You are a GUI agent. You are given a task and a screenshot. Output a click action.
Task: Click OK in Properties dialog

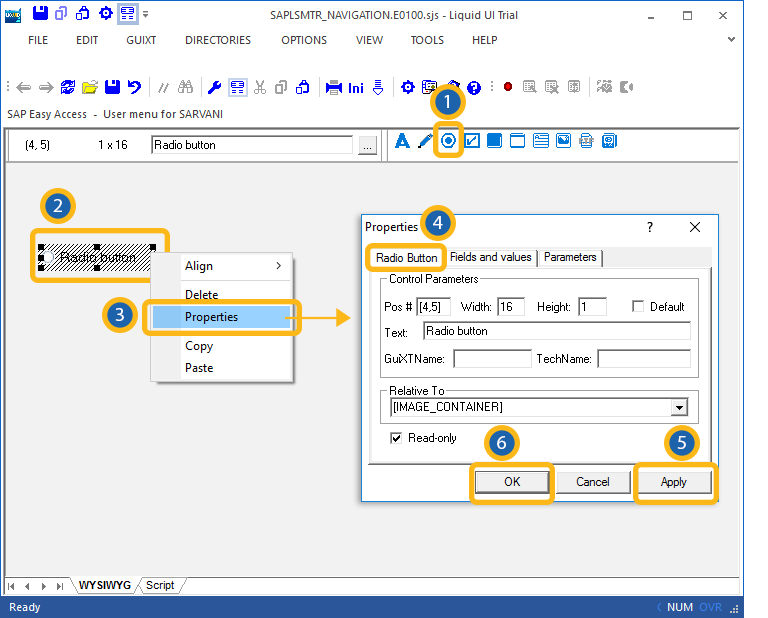[x=511, y=482]
